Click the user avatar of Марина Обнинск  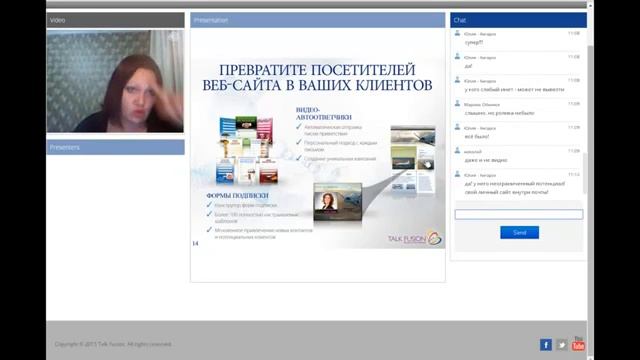[457, 104]
